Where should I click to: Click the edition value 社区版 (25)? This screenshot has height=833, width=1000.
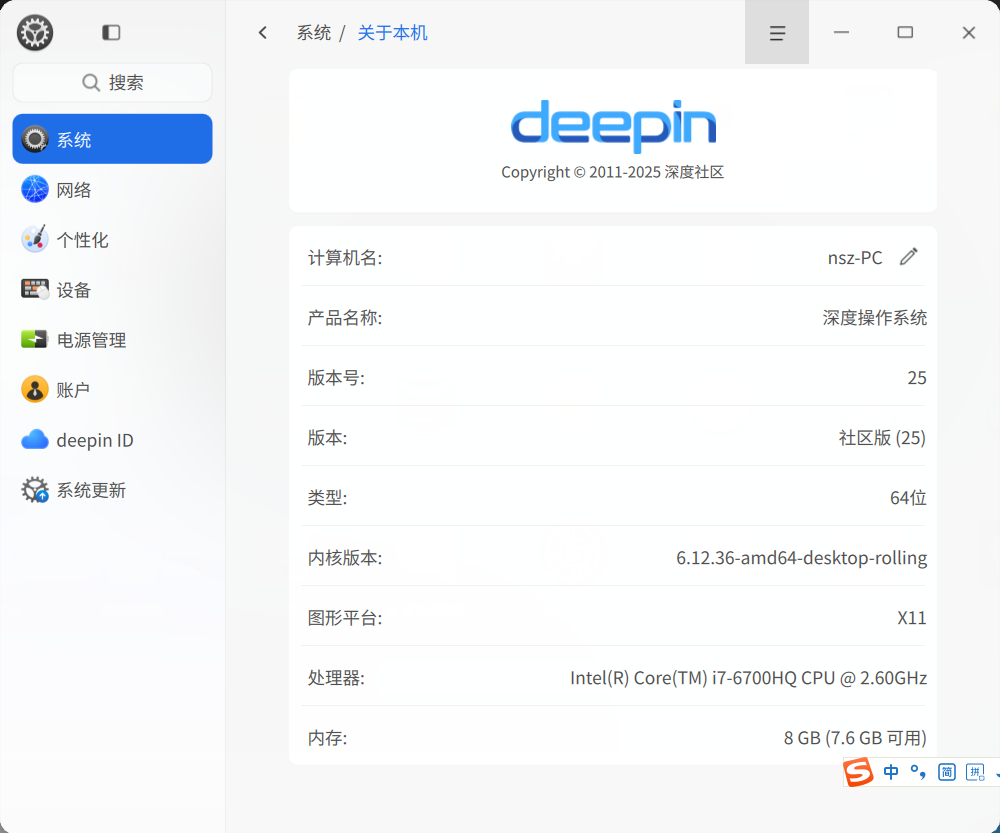pyautogui.click(x=882, y=438)
